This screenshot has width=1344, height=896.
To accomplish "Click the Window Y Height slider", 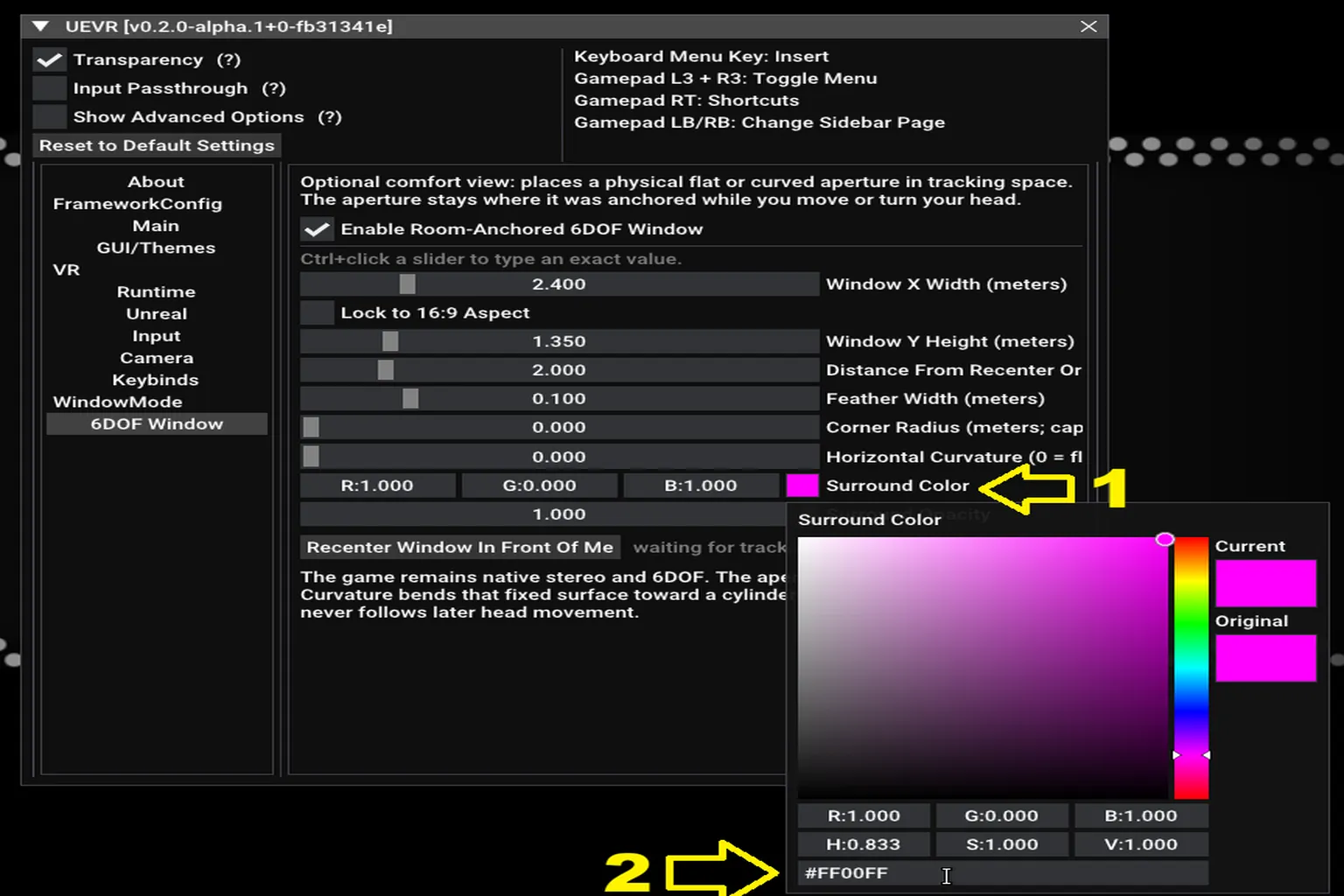I will pos(559,341).
